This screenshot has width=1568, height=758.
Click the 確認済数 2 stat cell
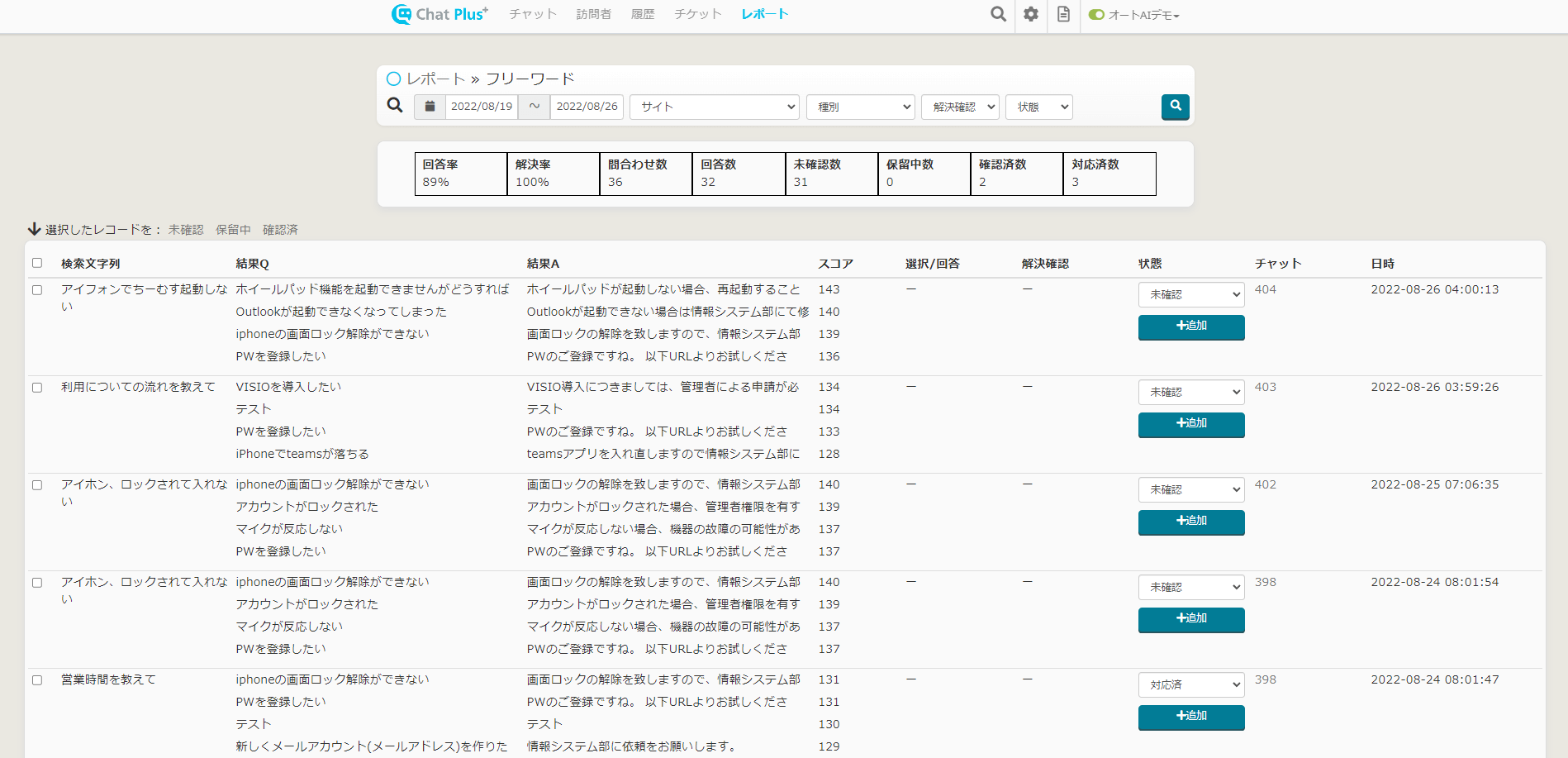1017,174
